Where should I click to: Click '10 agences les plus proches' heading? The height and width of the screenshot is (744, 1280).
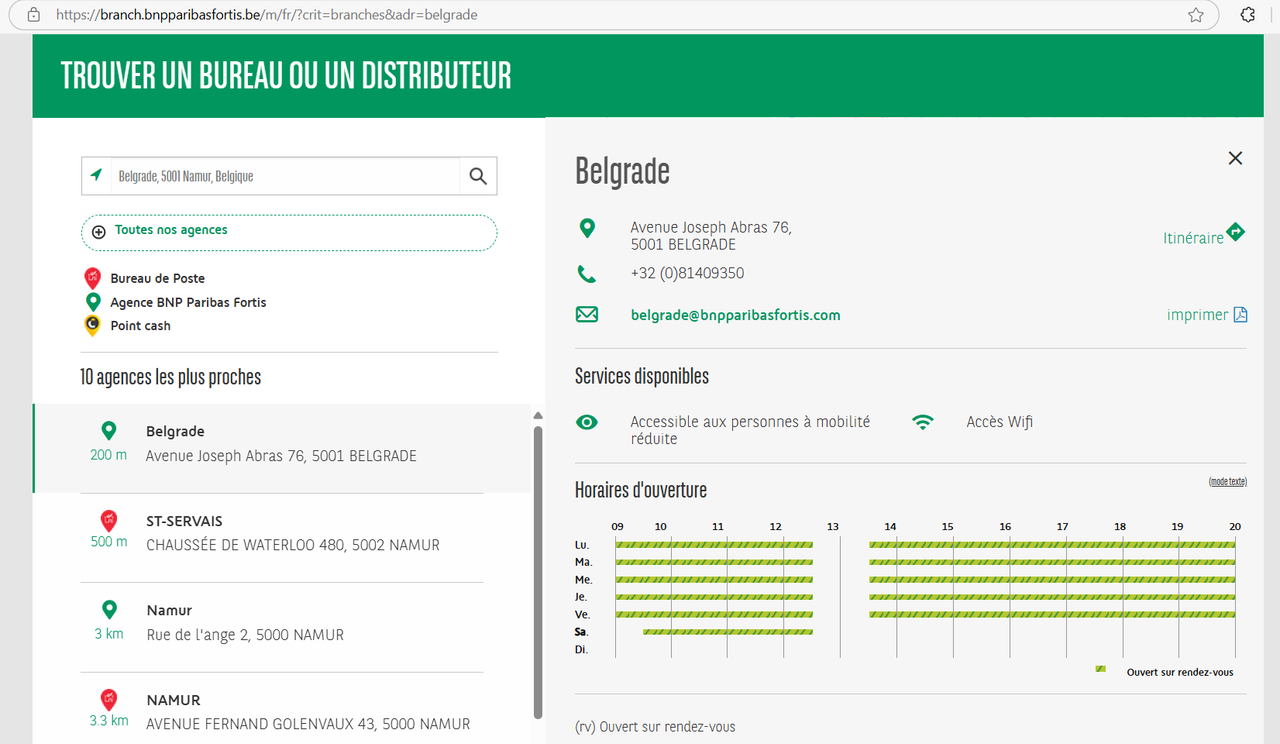click(170, 377)
